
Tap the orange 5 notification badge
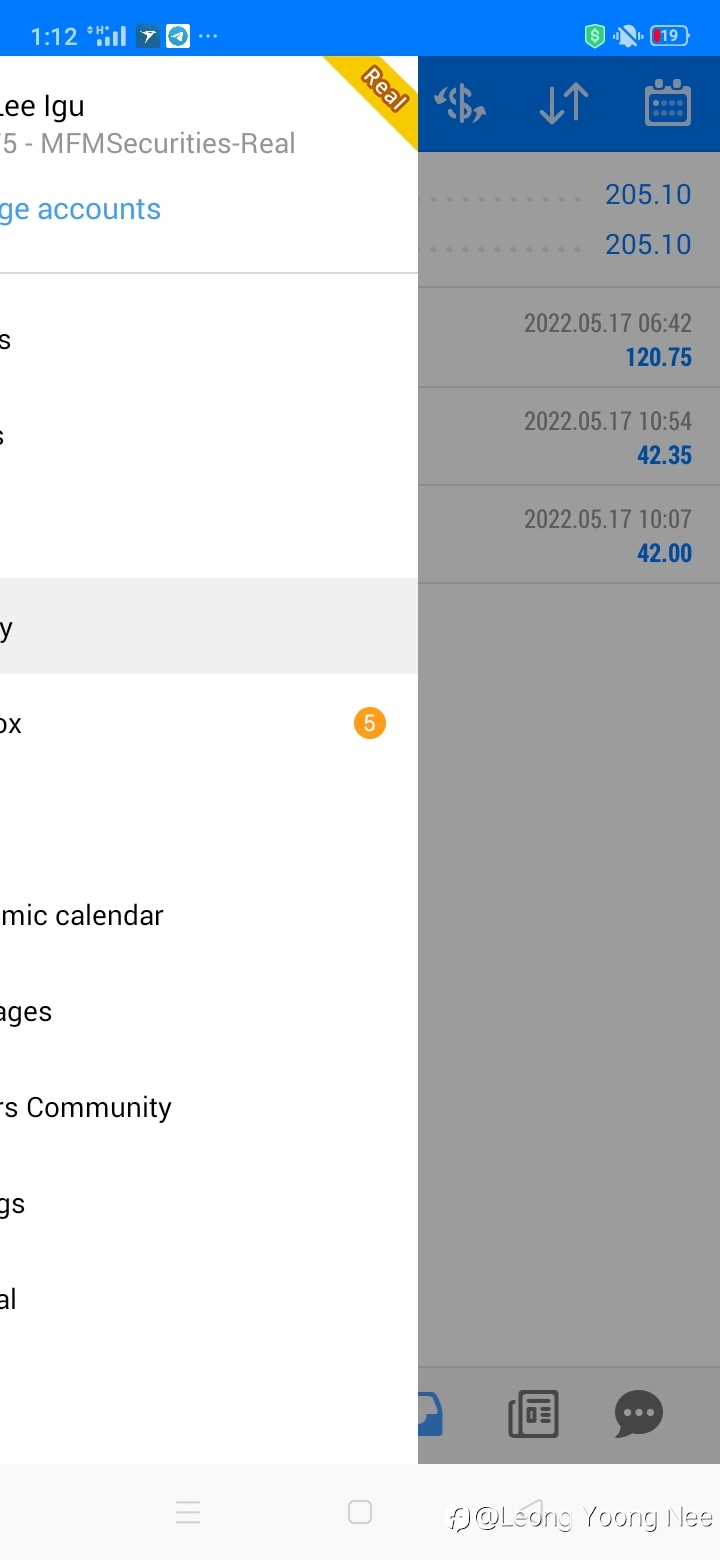click(x=369, y=723)
